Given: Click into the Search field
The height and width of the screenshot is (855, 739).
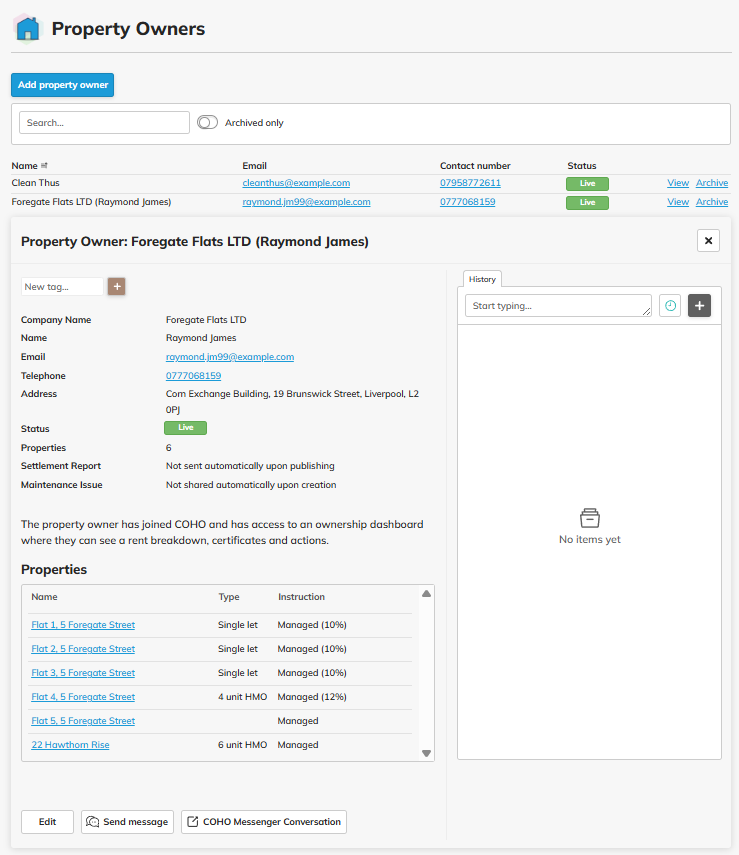Looking at the screenshot, I should (104, 123).
